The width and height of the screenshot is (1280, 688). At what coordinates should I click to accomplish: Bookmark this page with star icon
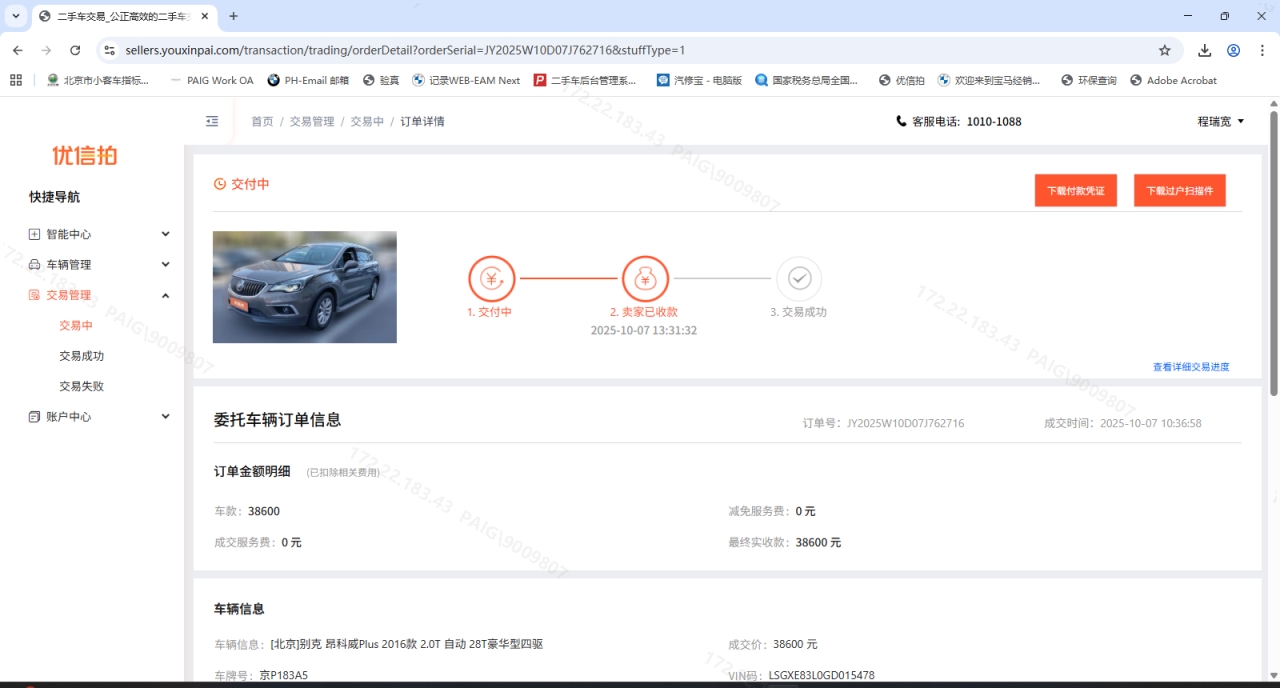pos(1164,50)
